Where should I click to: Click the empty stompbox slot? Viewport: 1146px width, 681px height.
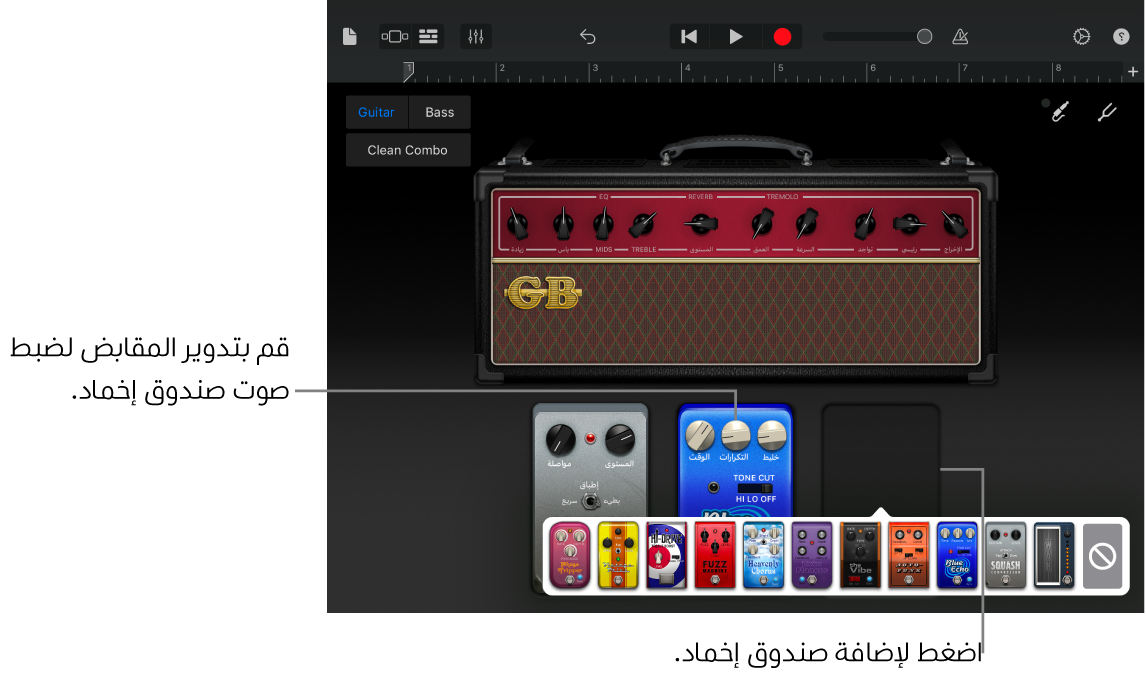[881, 460]
